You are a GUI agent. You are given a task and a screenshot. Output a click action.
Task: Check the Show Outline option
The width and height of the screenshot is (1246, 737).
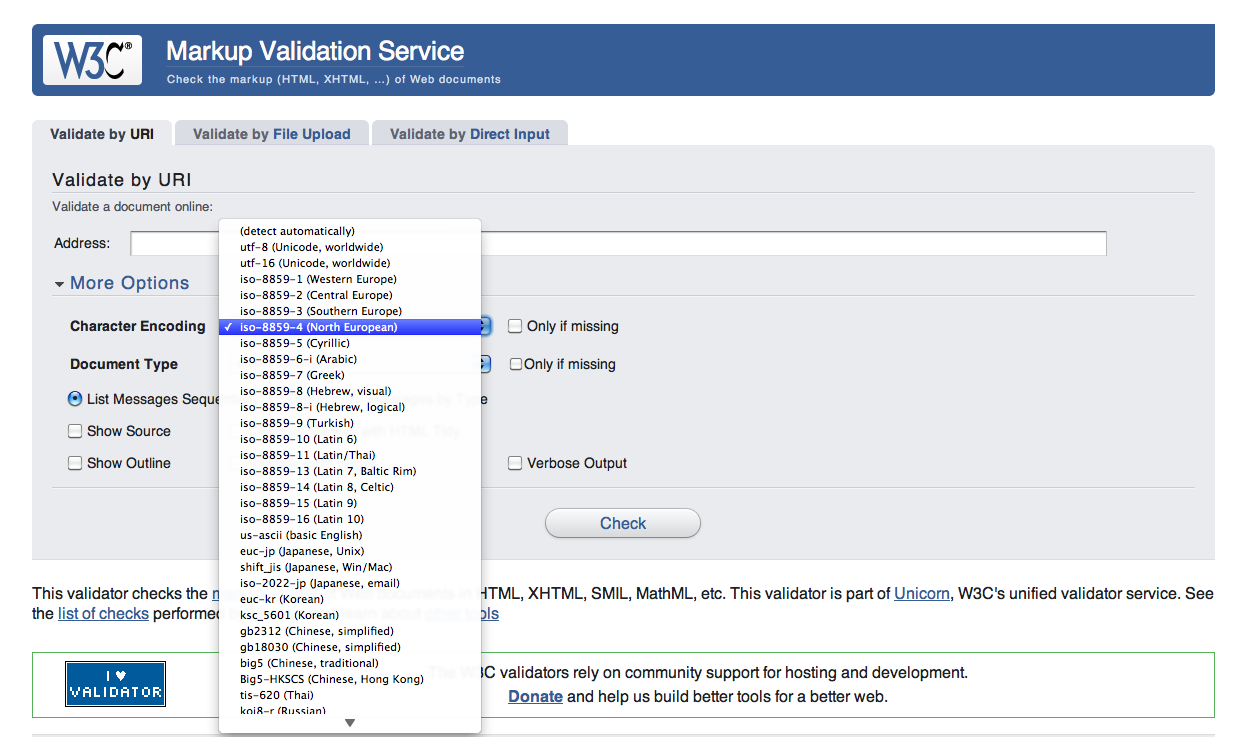pos(75,463)
